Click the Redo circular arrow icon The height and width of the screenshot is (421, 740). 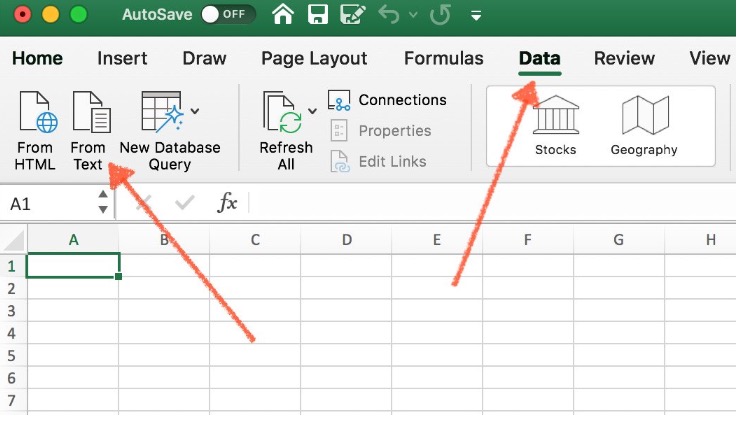coord(440,15)
